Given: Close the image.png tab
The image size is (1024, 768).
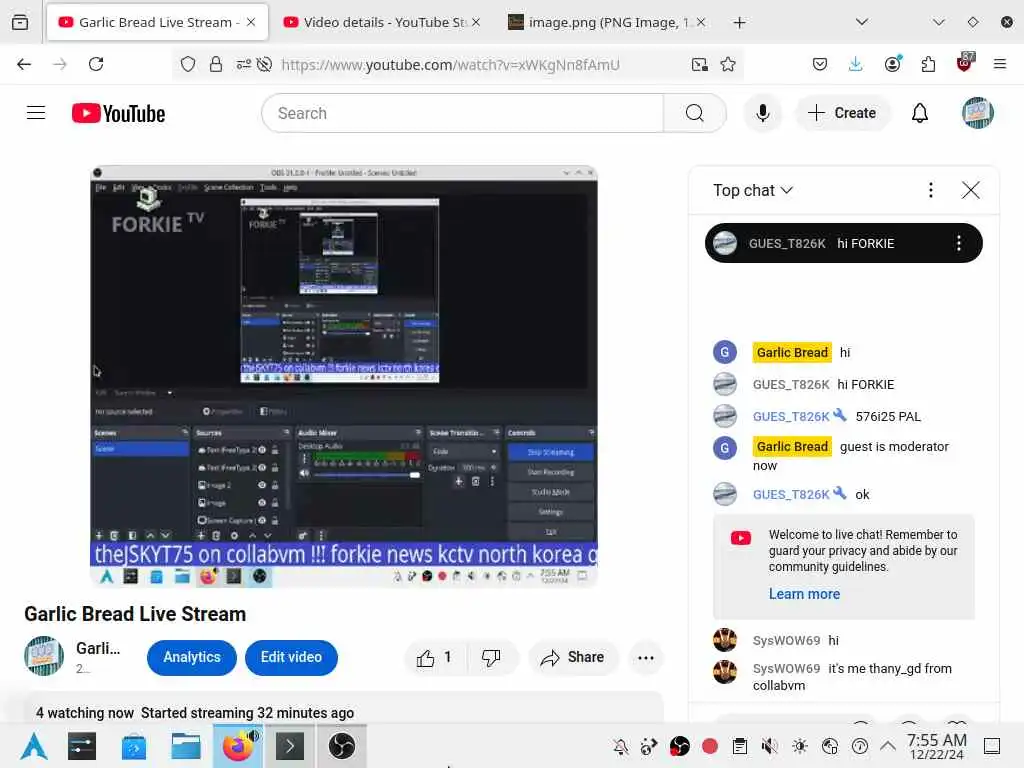Looking at the screenshot, I should 701,22.
